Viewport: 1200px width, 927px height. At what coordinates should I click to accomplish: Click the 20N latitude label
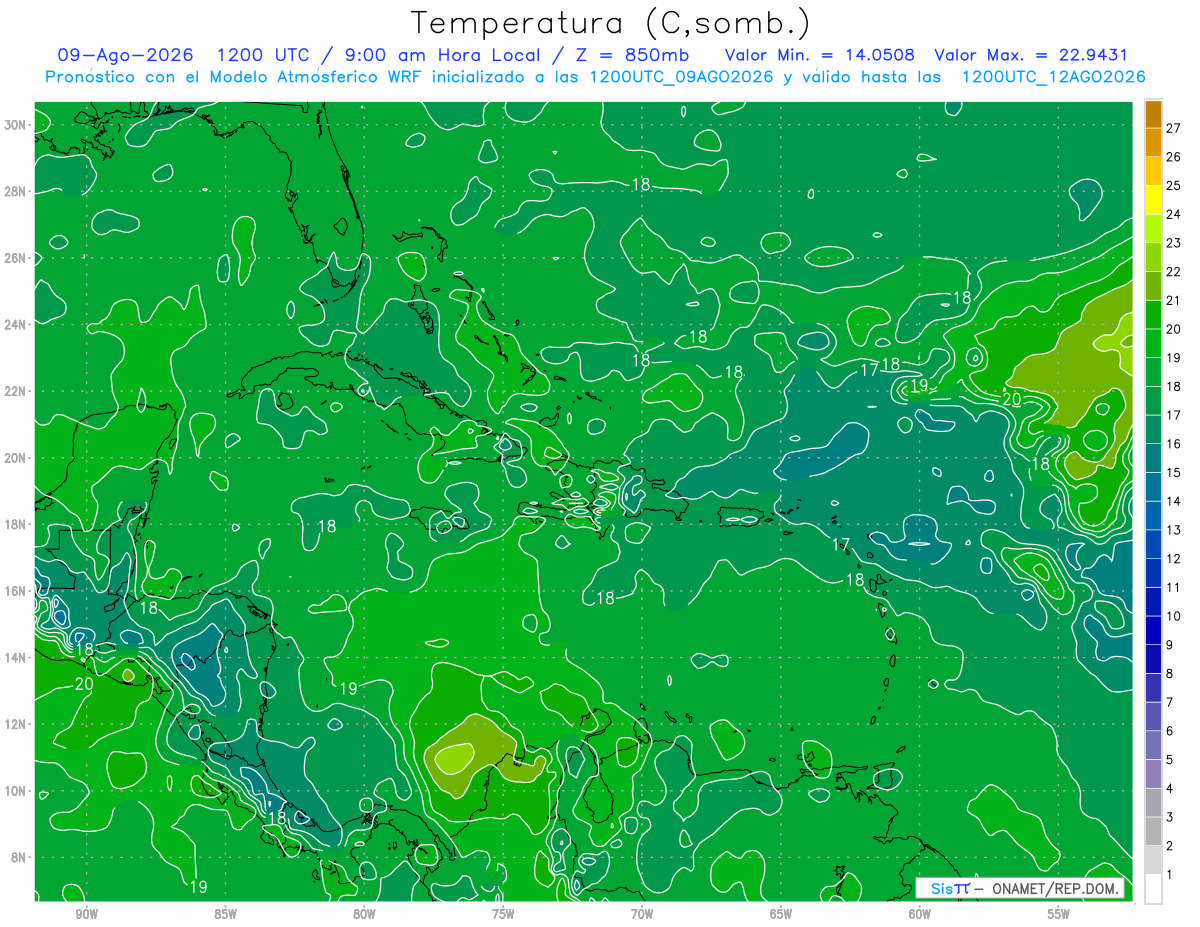click(x=15, y=458)
